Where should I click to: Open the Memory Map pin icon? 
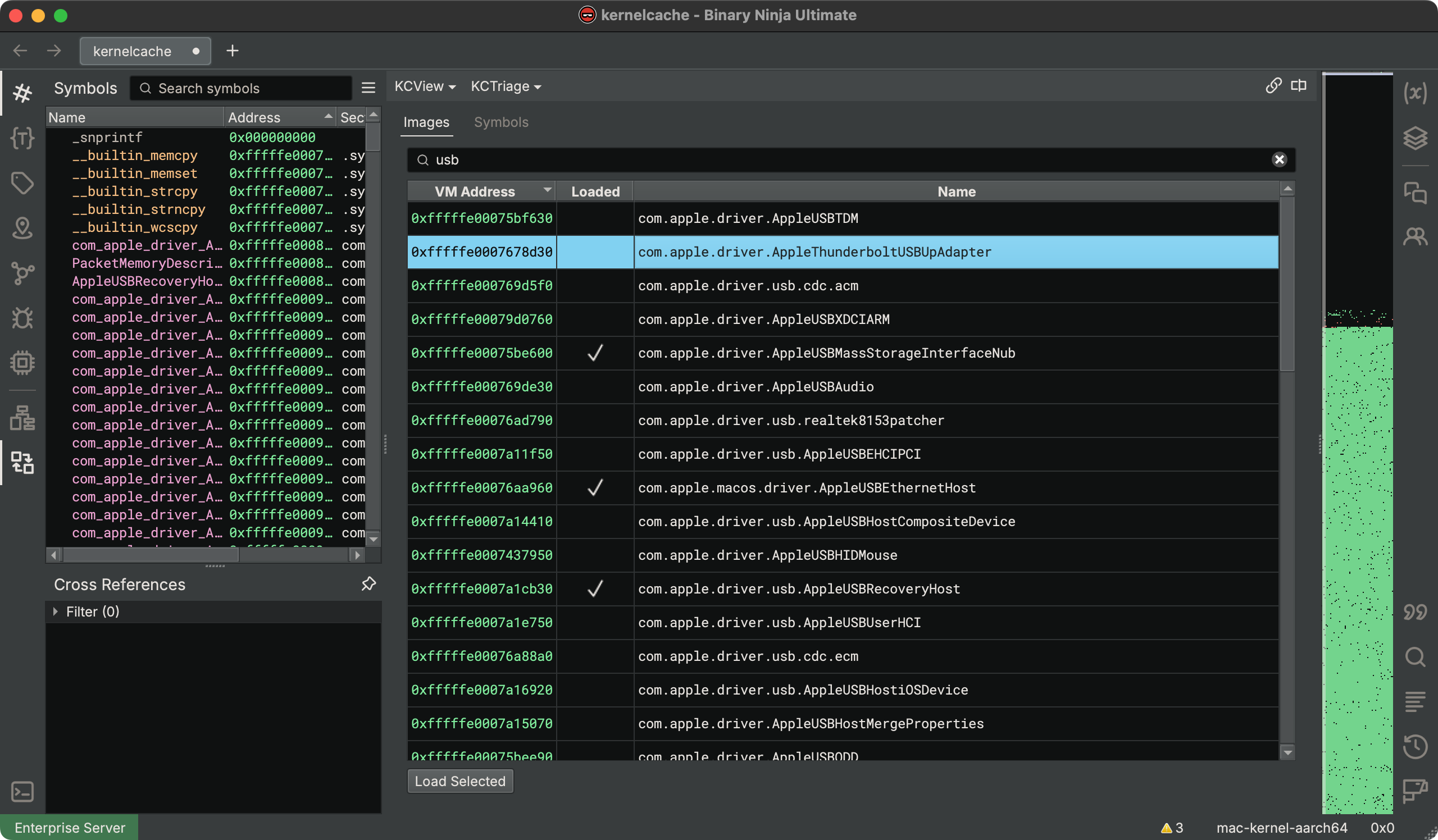click(22, 228)
